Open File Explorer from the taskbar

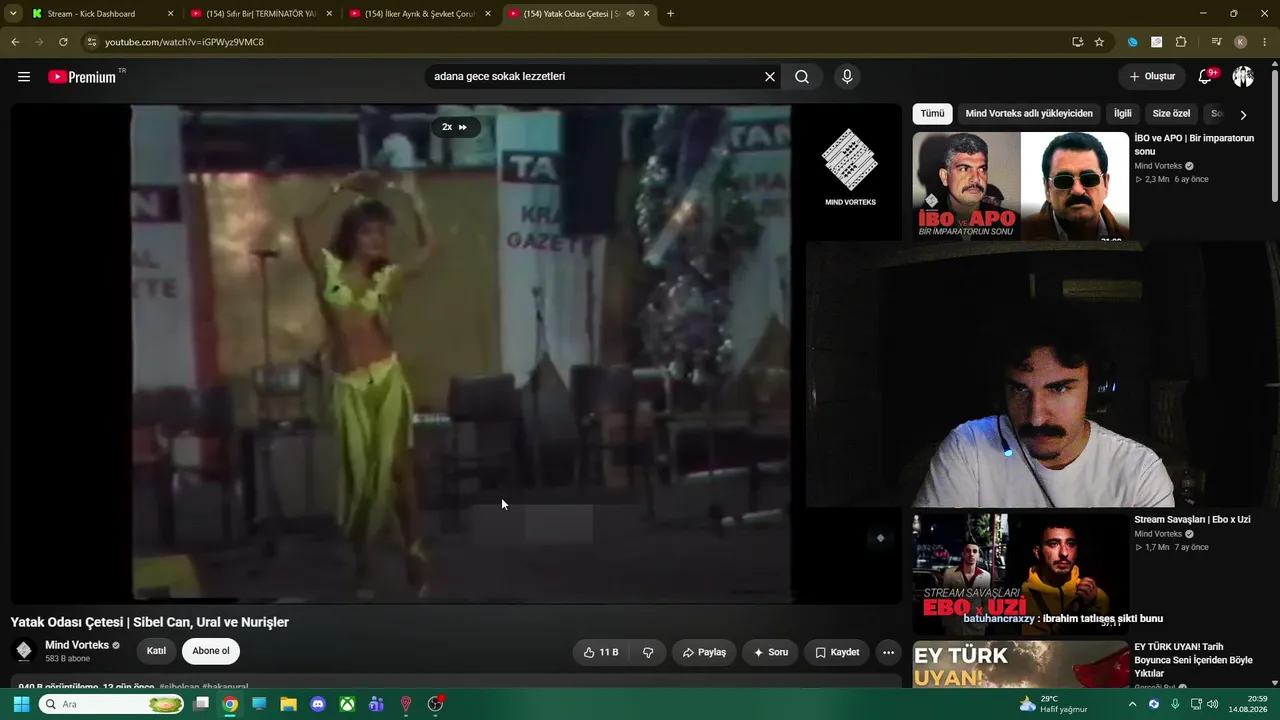point(288,704)
